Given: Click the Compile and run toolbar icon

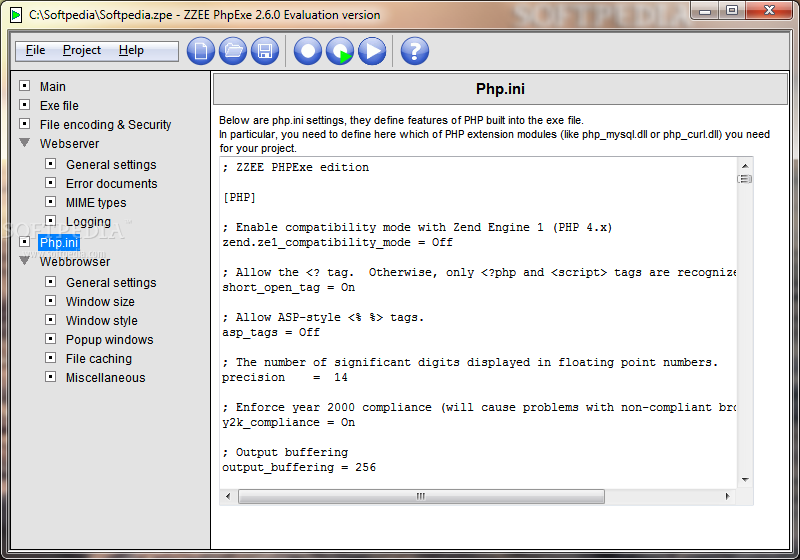Looking at the screenshot, I should point(340,51).
